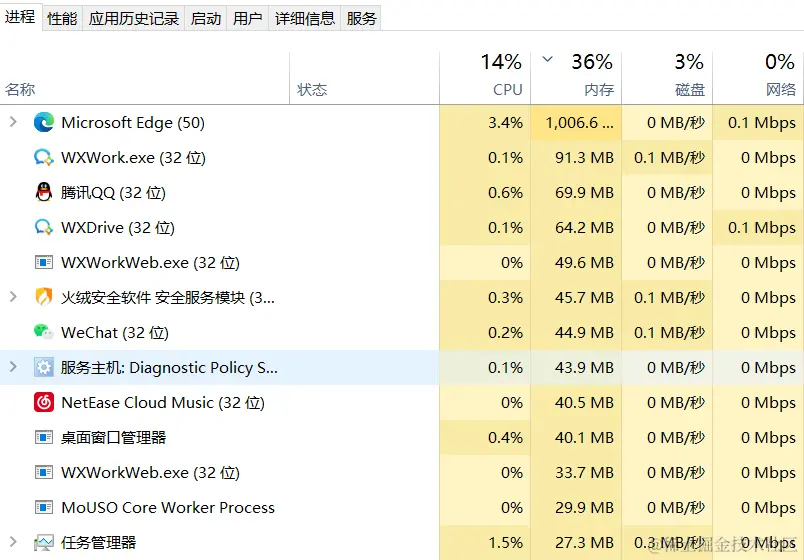The width and height of the screenshot is (804, 560).
Task: Click 桌面窗口管理器 0.4% CPU cell
Action: pyautogui.click(x=485, y=437)
